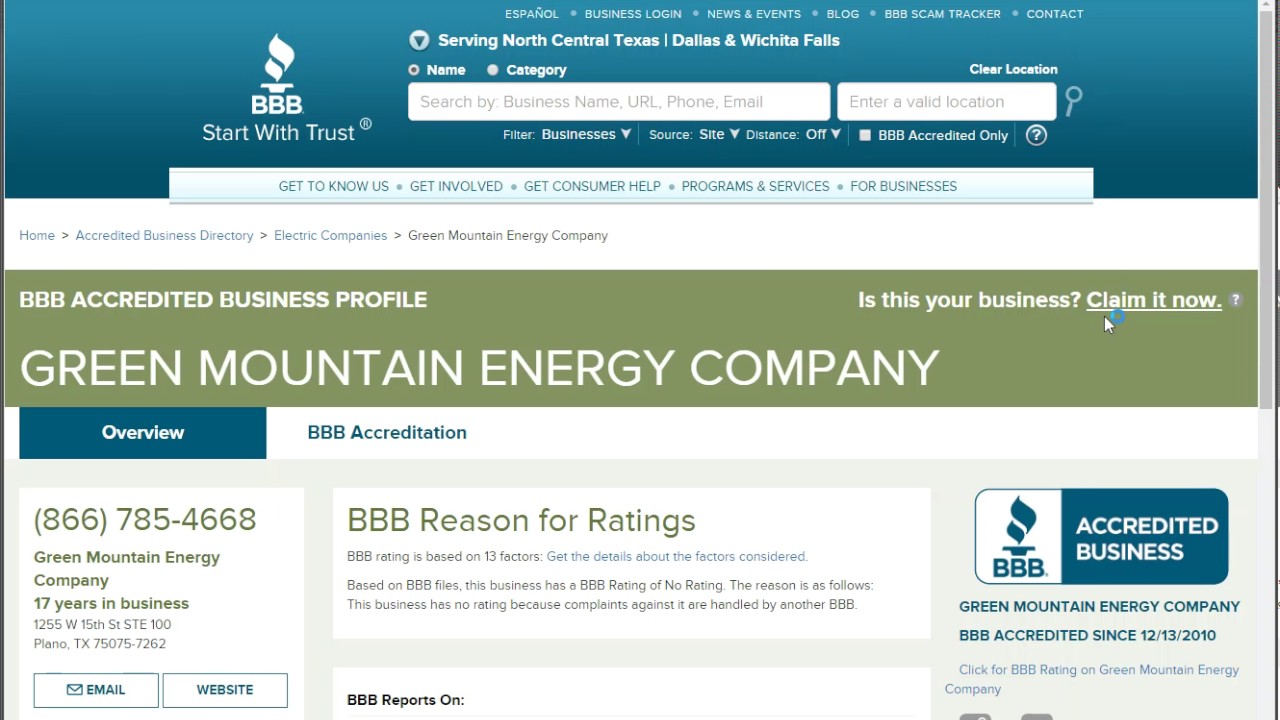The height and width of the screenshot is (720, 1280).
Task: Focus the Enter a valid location field
Action: [946, 102]
